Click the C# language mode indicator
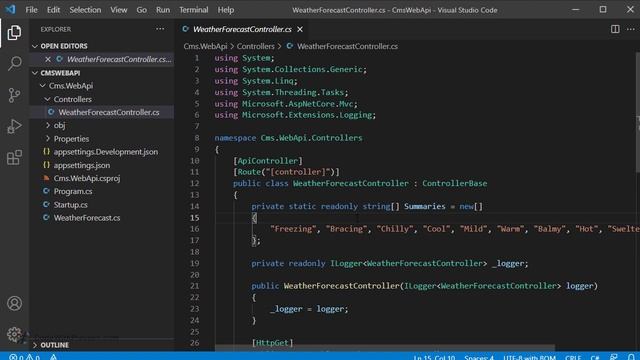The height and width of the screenshot is (360, 640). 595,357
